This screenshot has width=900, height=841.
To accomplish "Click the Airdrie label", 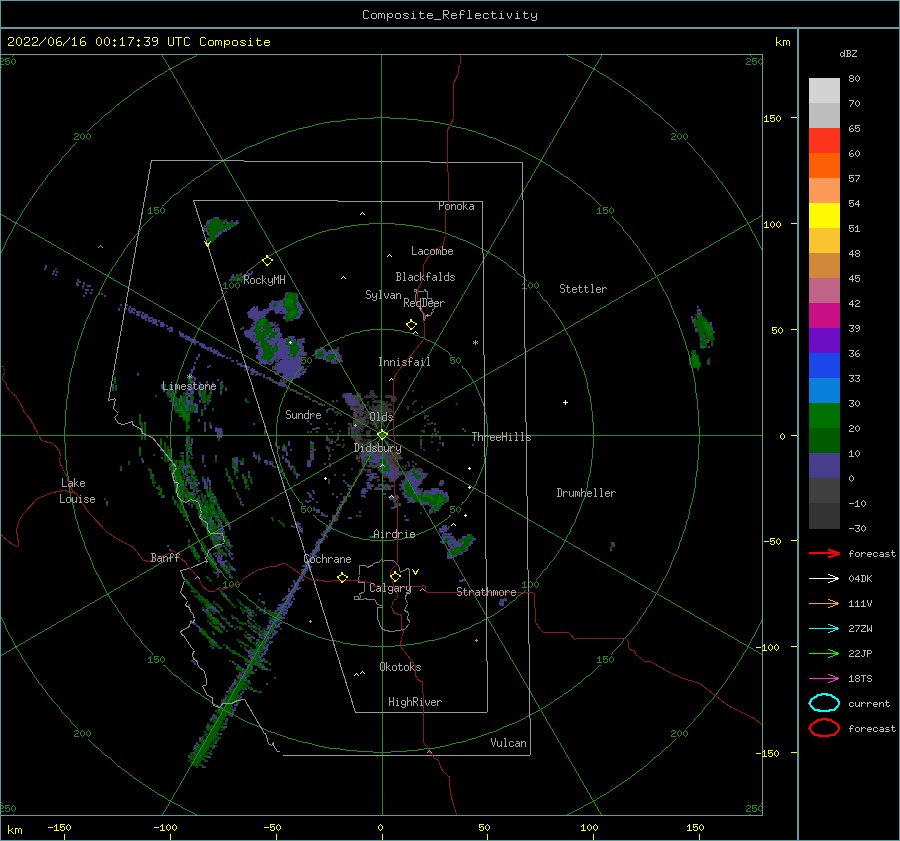I will click(394, 534).
